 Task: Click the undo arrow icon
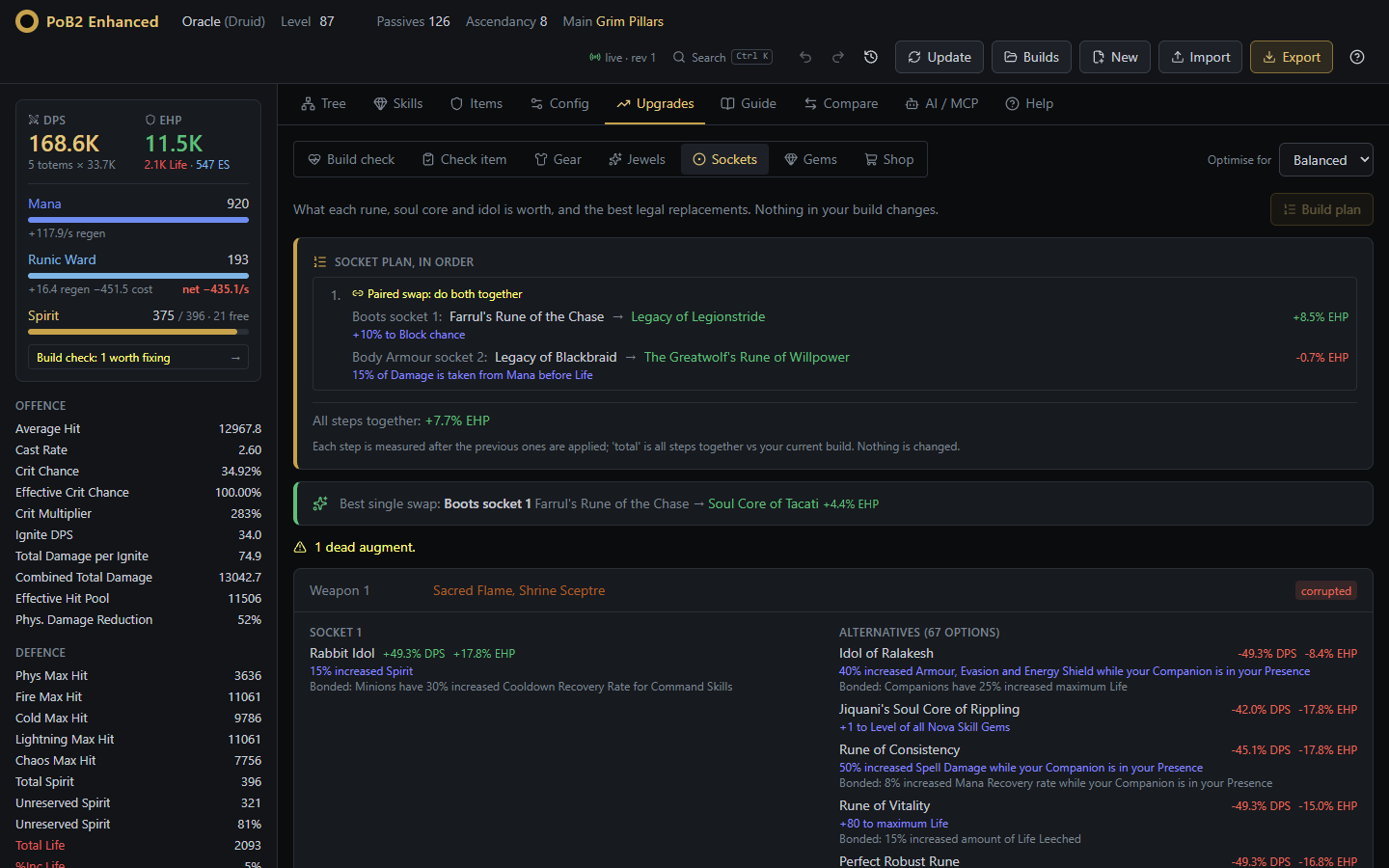(x=805, y=57)
